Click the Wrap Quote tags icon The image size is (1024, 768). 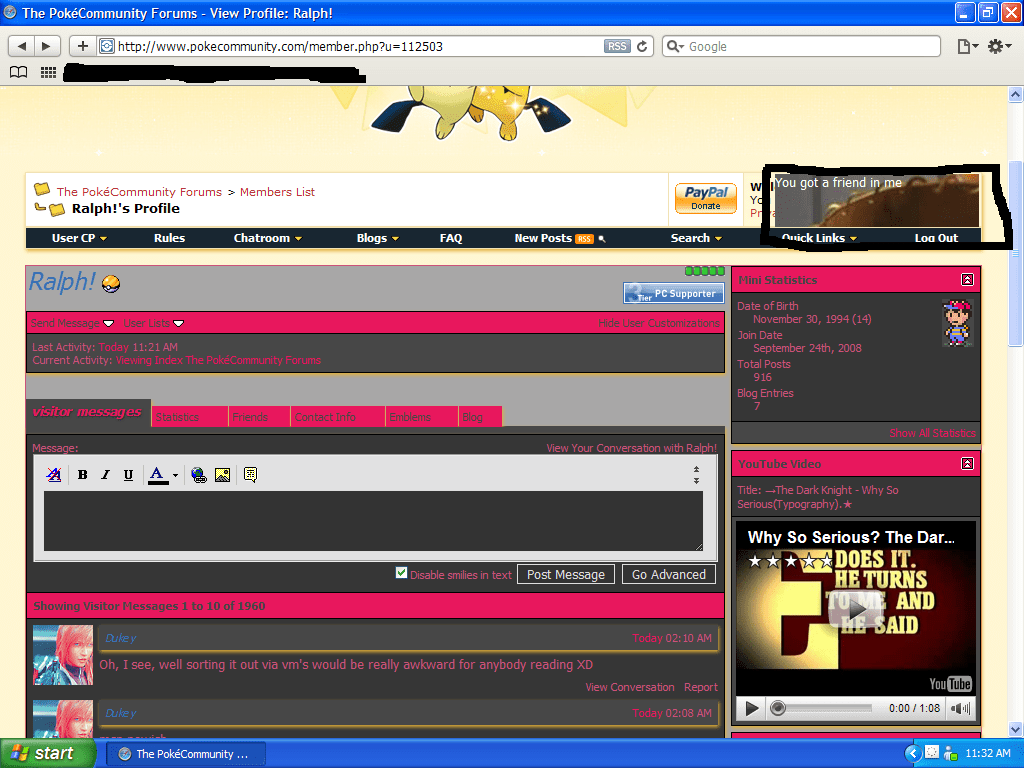(250, 475)
